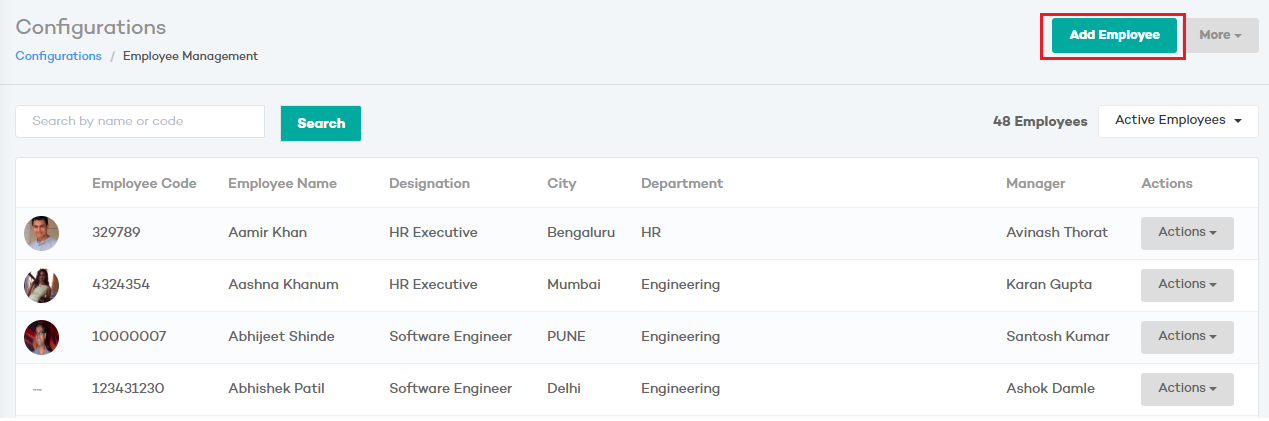Click the Mumbai city cell
Screen dimensions: 1269x421
574,284
